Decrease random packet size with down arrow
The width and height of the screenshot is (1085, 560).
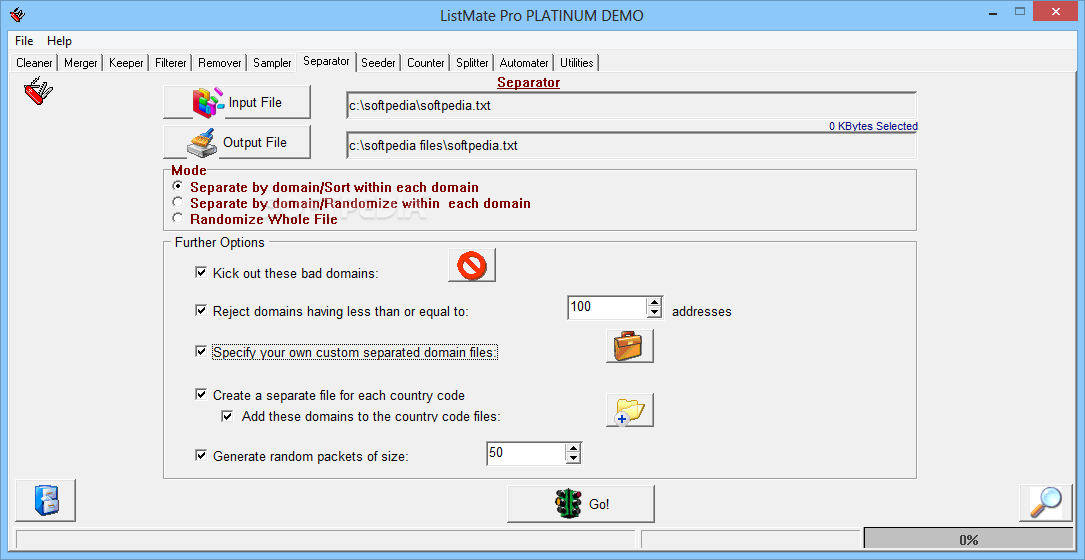click(x=573, y=459)
